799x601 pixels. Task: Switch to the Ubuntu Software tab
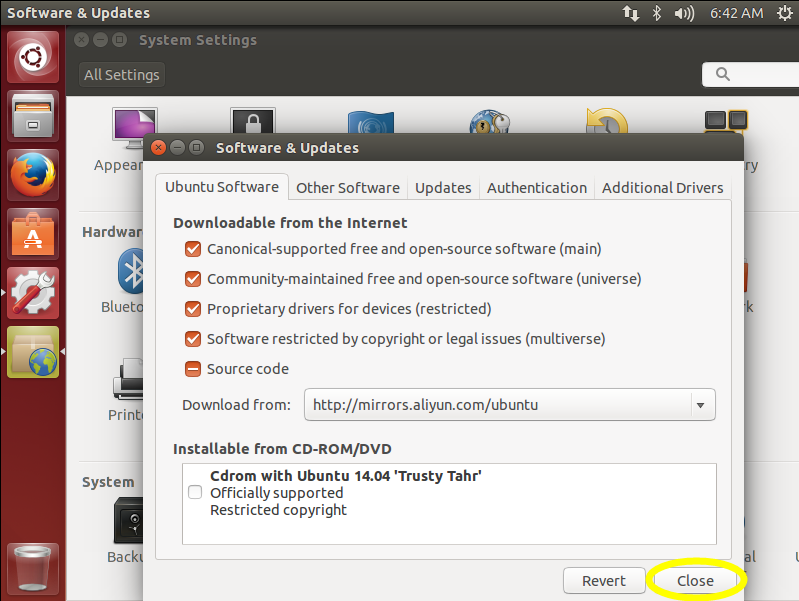(x=222, y=187)
